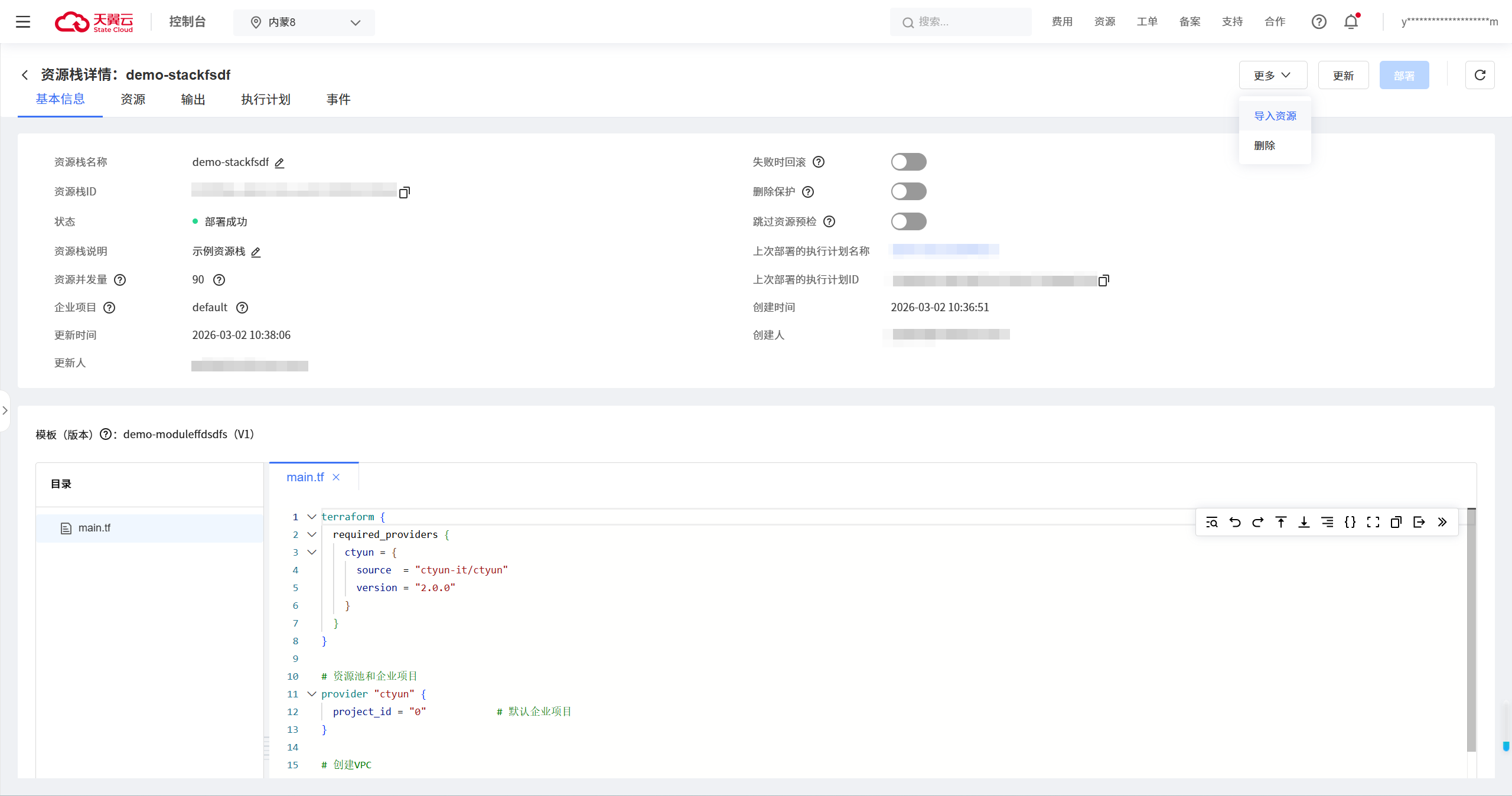Click the 更新 button
Image resolution: width=1512 pixels, height=796 pixels.
tap(1342, 75)
